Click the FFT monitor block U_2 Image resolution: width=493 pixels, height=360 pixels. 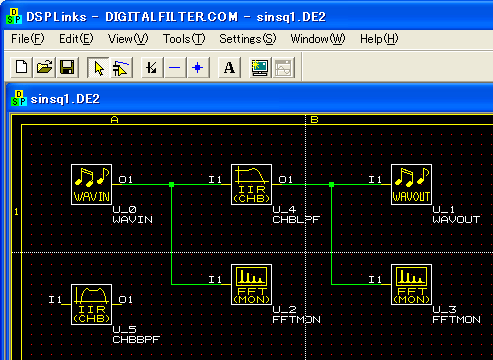coord(251,284)
